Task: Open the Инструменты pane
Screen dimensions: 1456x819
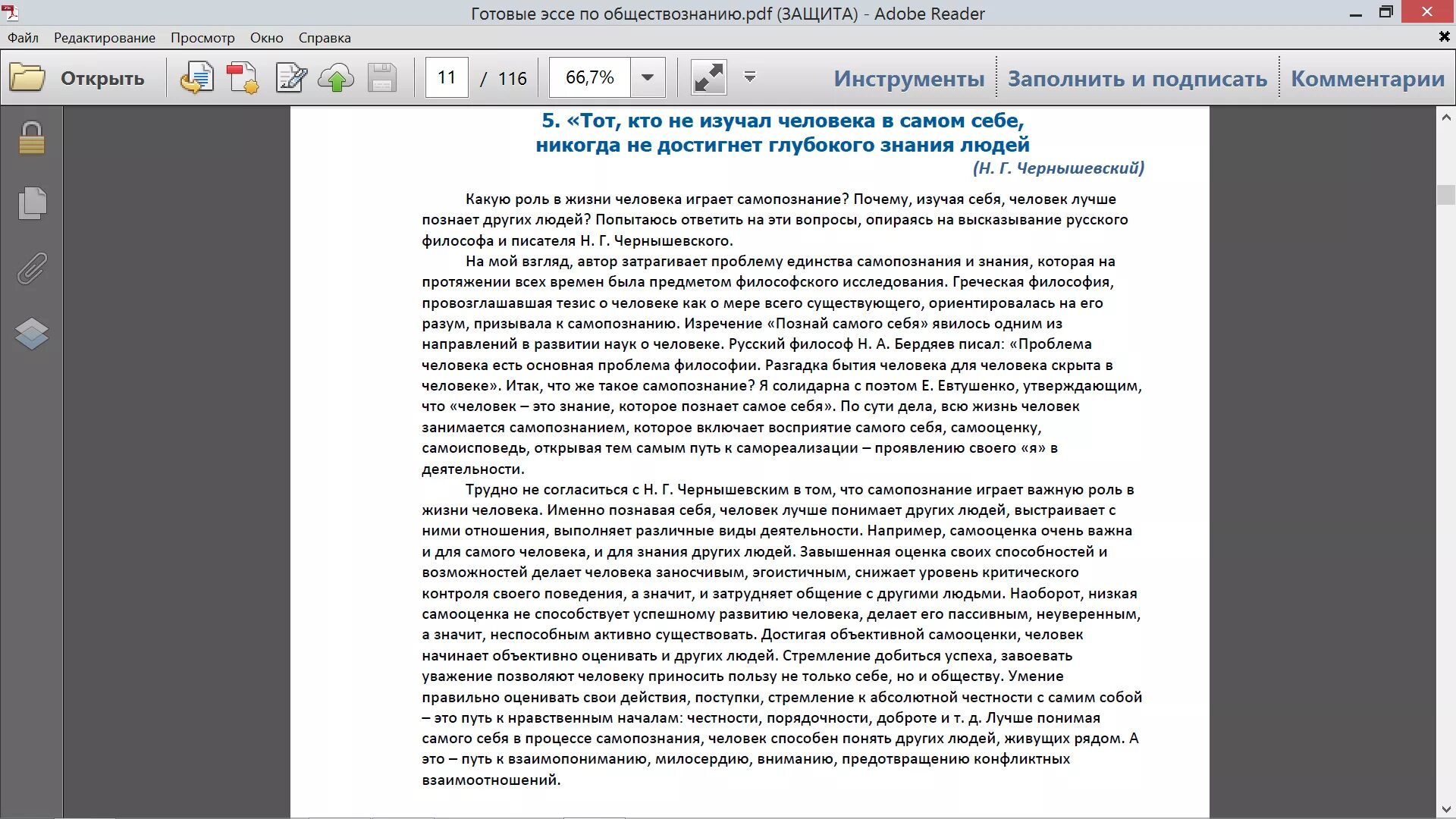Action: (908, 78)
